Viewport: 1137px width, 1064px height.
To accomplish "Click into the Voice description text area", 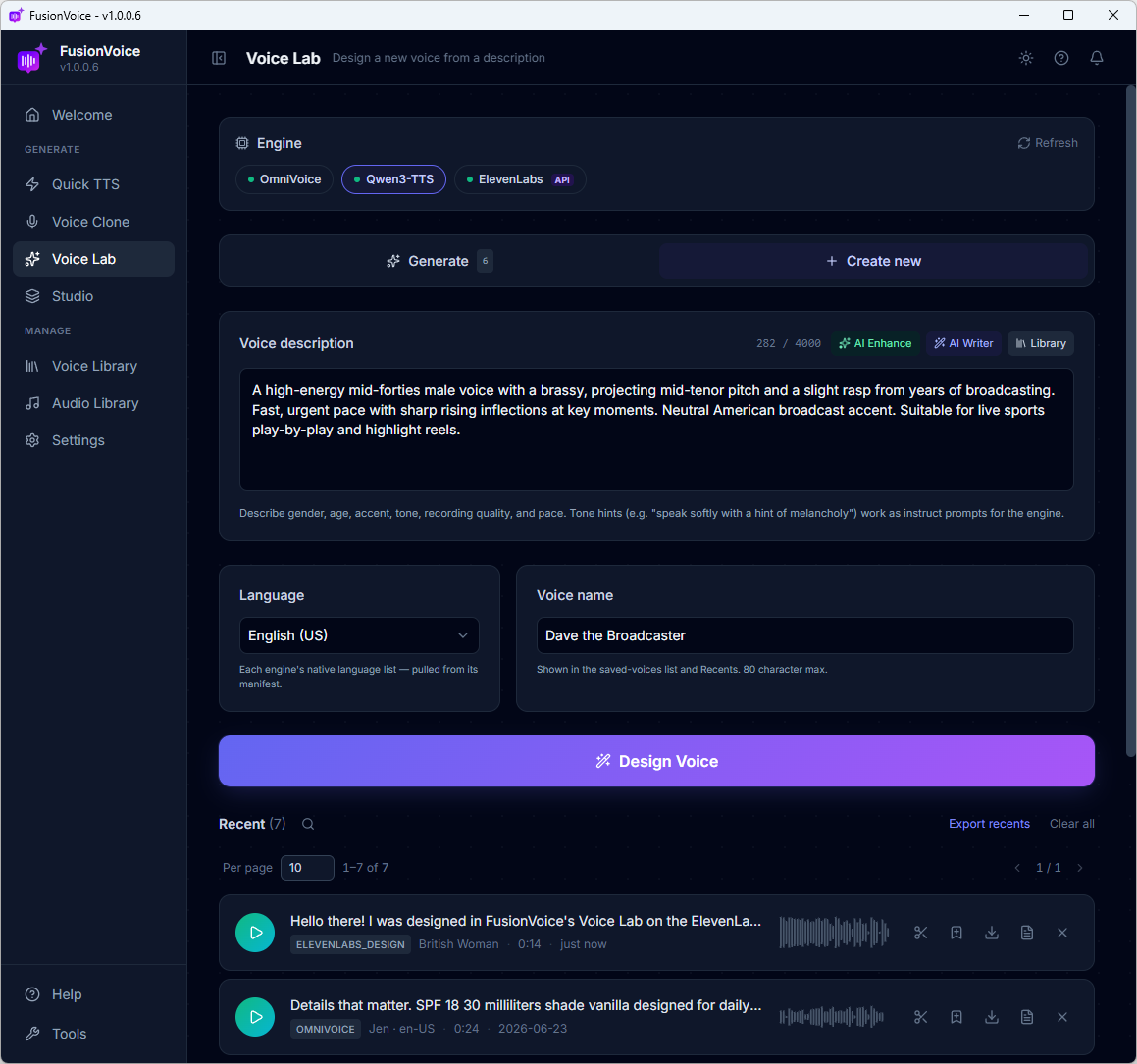I will tap(656, 430).
